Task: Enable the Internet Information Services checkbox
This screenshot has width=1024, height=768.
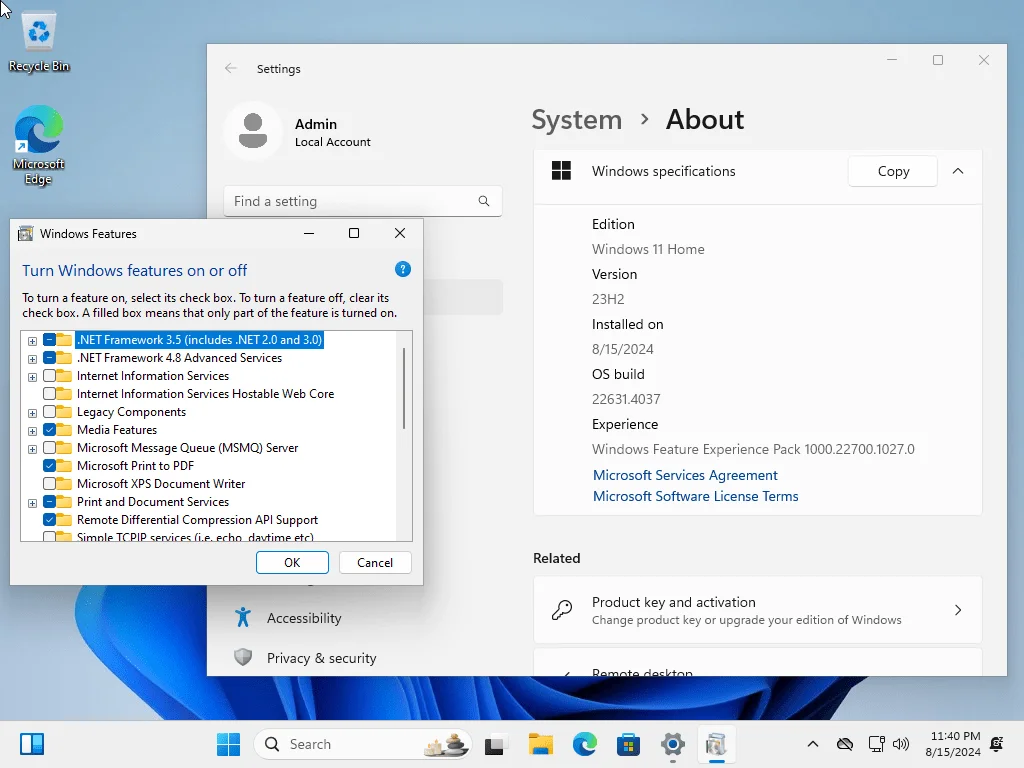Action: tap(50, 376)
